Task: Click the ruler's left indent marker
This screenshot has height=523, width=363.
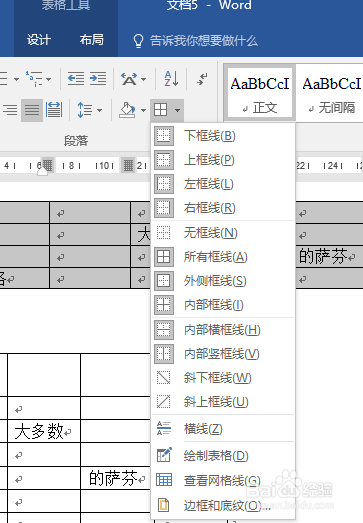Action: (42, 171)
